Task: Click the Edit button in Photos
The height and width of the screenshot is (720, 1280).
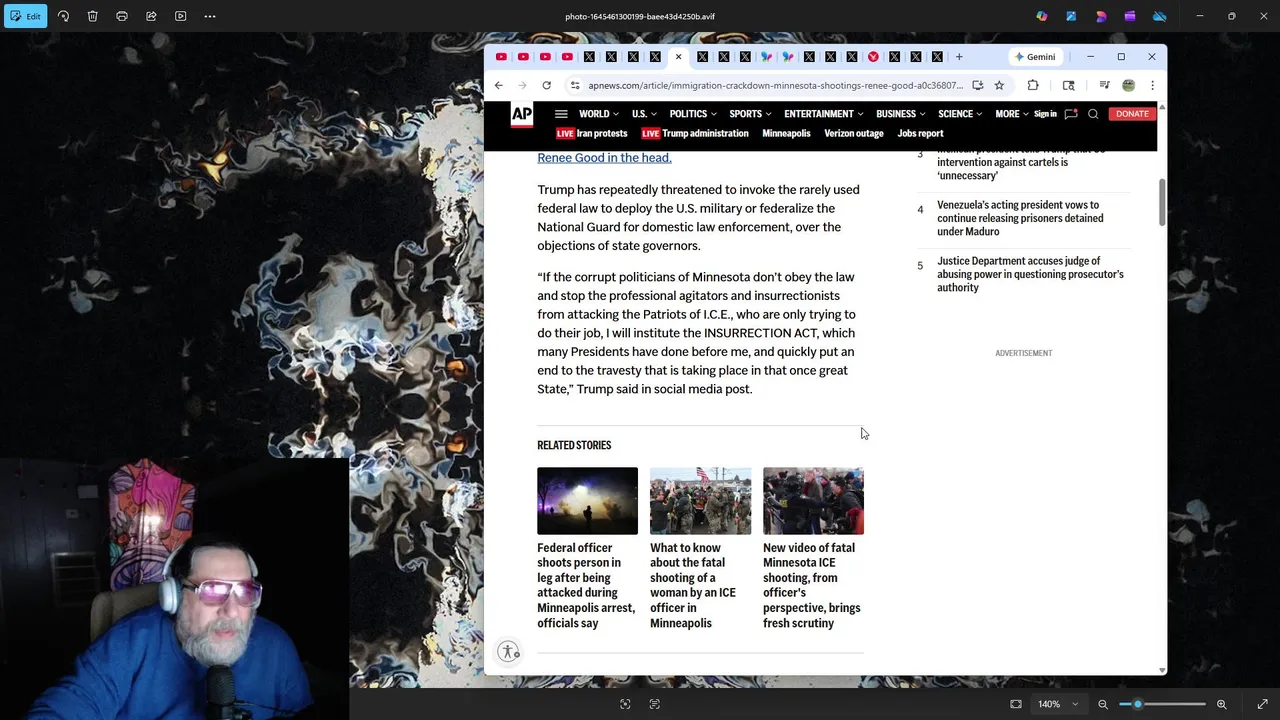Action: (x=25, y=16)
